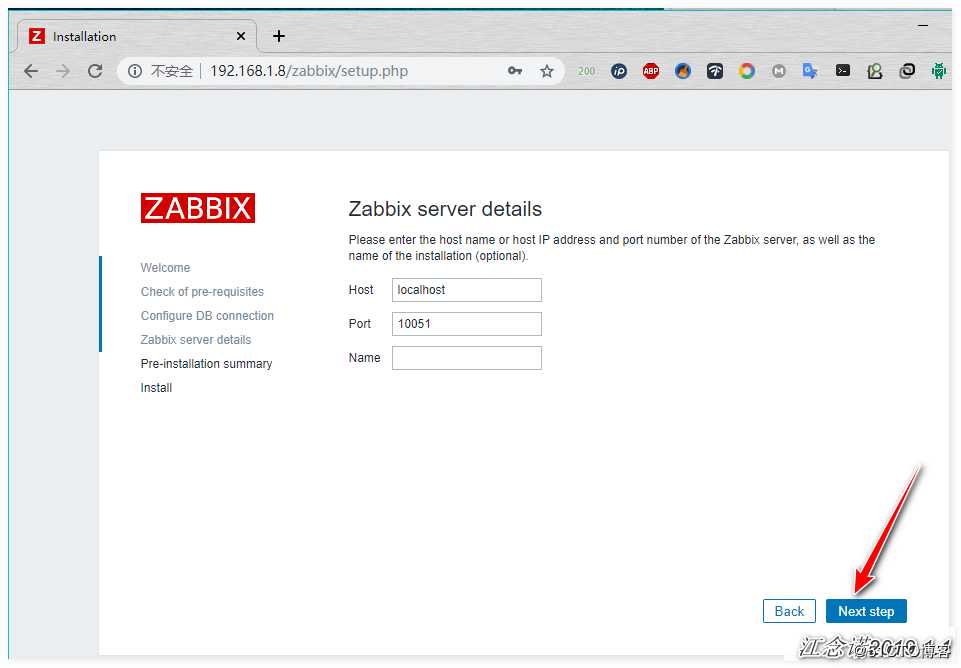The image size is (961, 668).
Task: Click the map-pin extension icon
Action: 875,71
